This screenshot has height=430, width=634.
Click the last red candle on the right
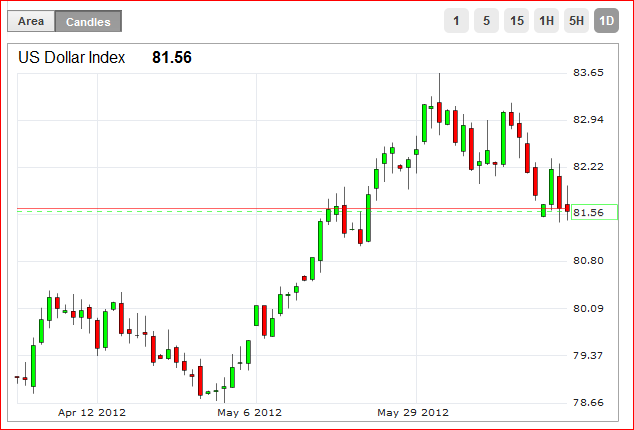(x=567, y=208)
